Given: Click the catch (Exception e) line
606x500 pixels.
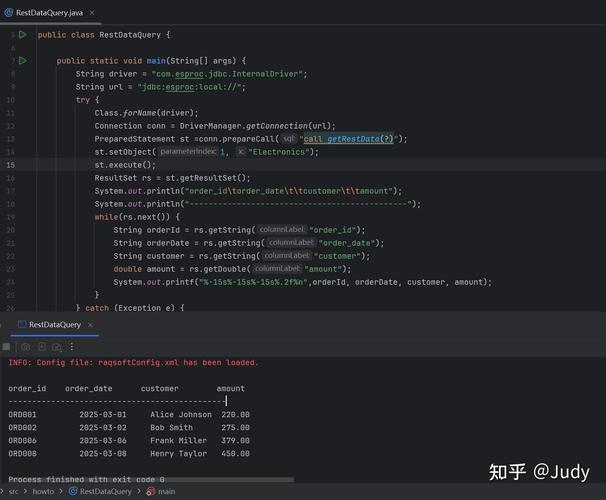Looking at the screenshot, I should [130, 308].
